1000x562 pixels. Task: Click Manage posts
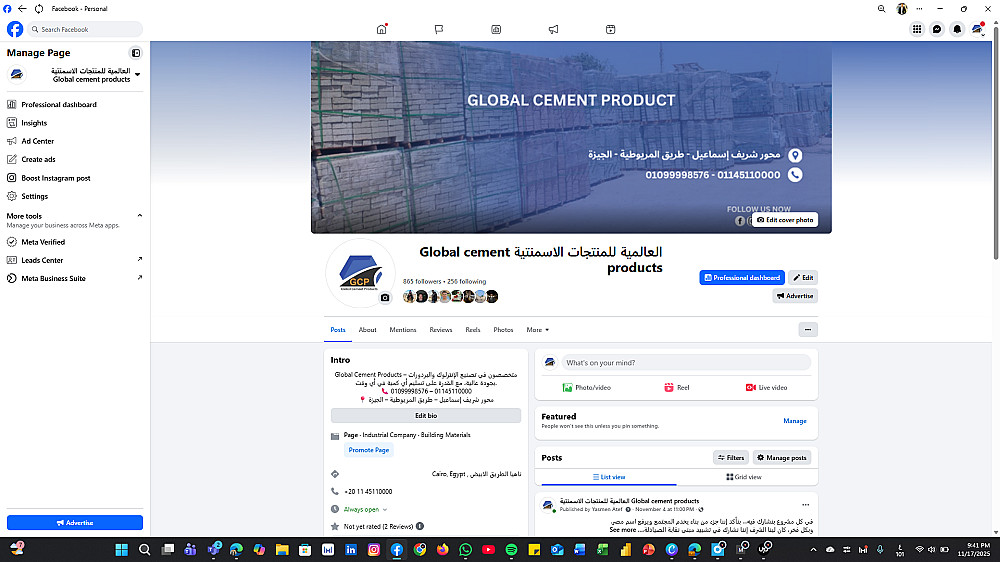pos(782,458)
